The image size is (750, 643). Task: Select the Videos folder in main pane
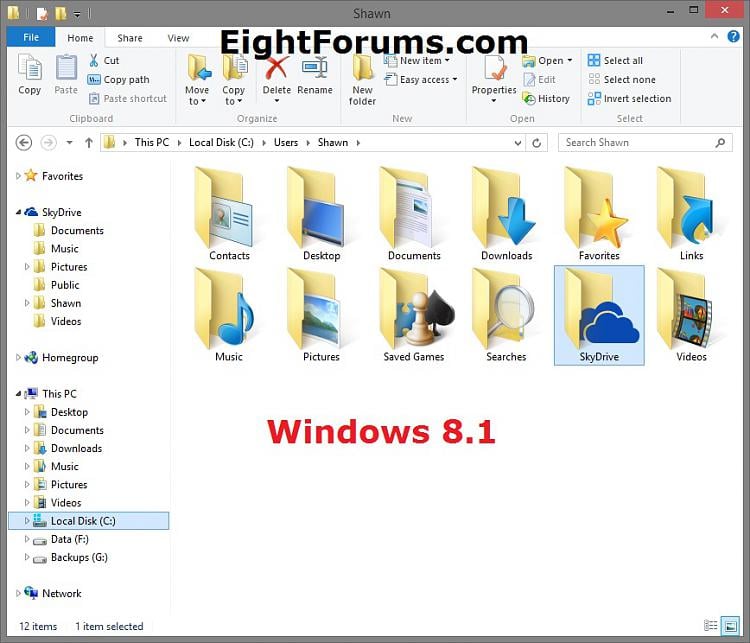691,315
